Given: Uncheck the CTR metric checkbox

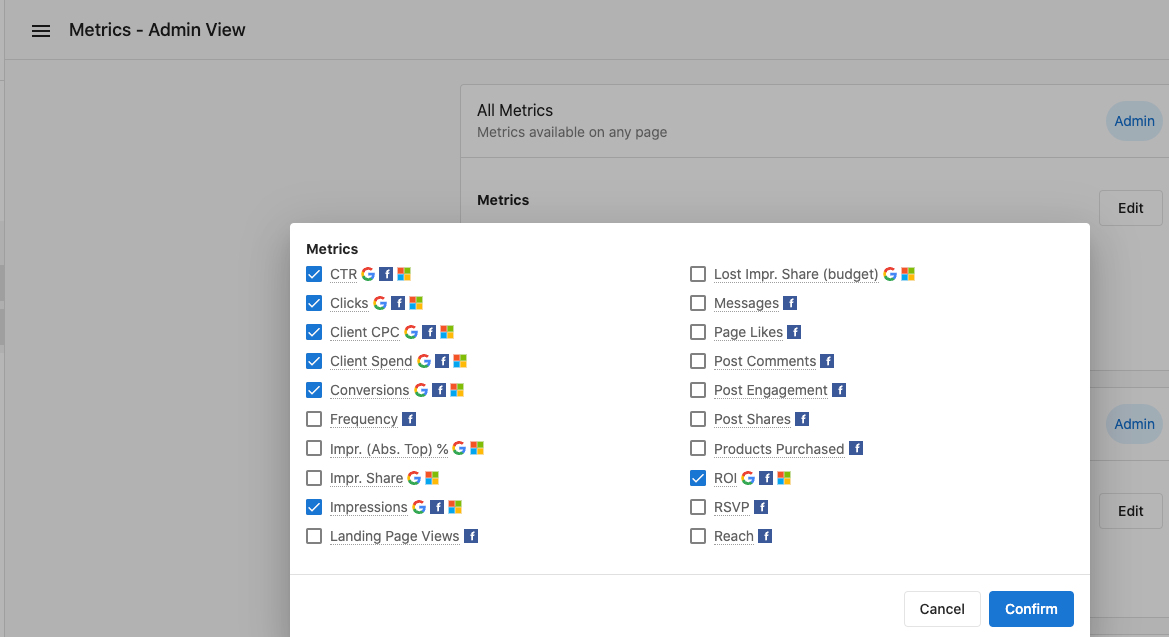Looking at the screenshot, I should (x=314, y=273).
